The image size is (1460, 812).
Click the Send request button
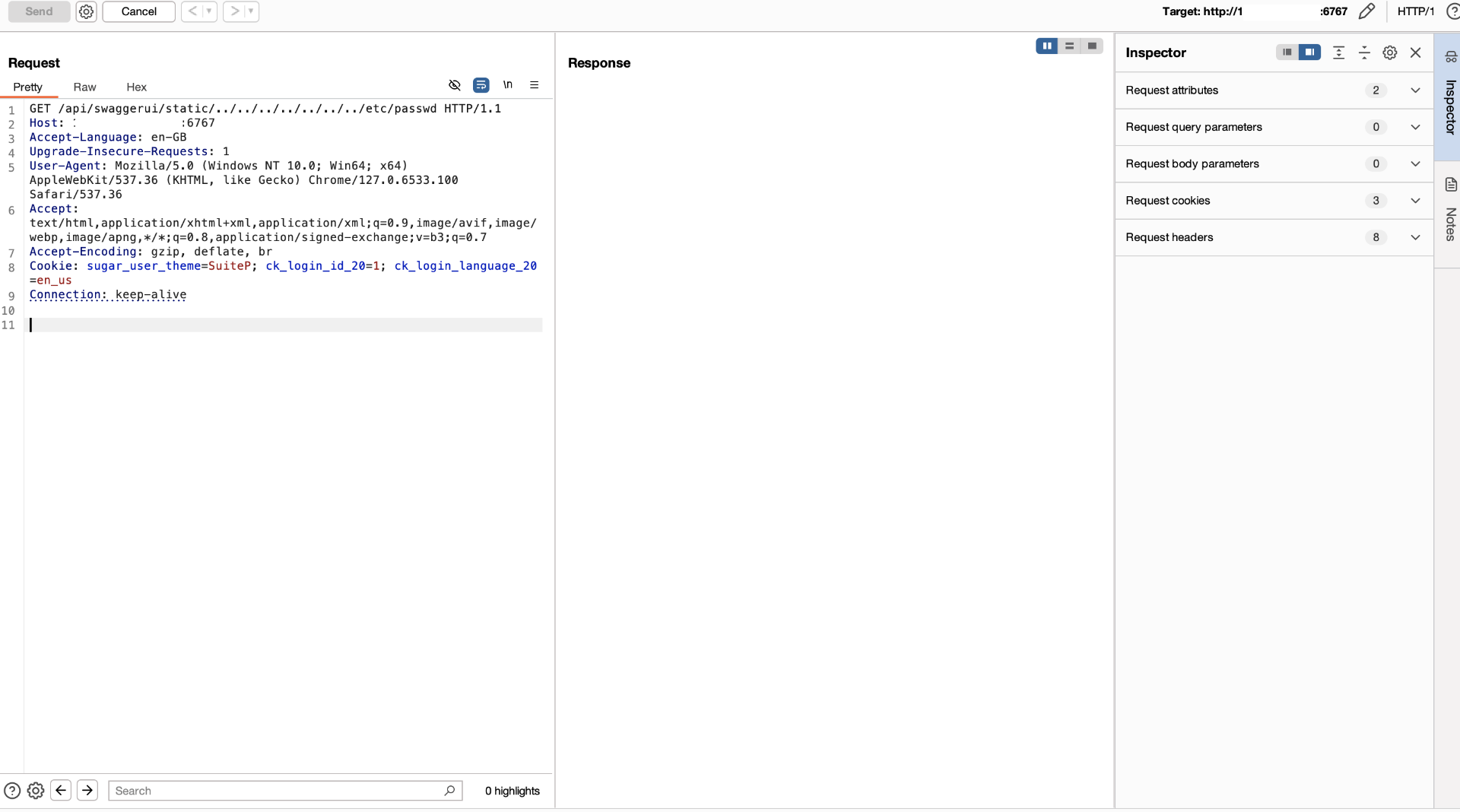pos(39,11)
